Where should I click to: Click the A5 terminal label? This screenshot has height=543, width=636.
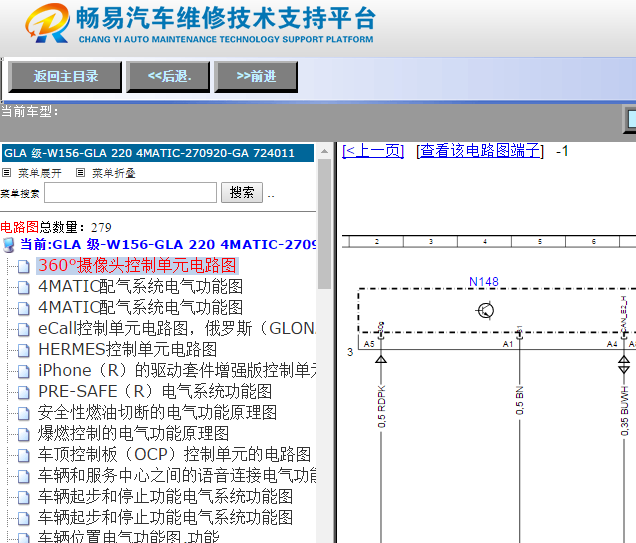369,344
